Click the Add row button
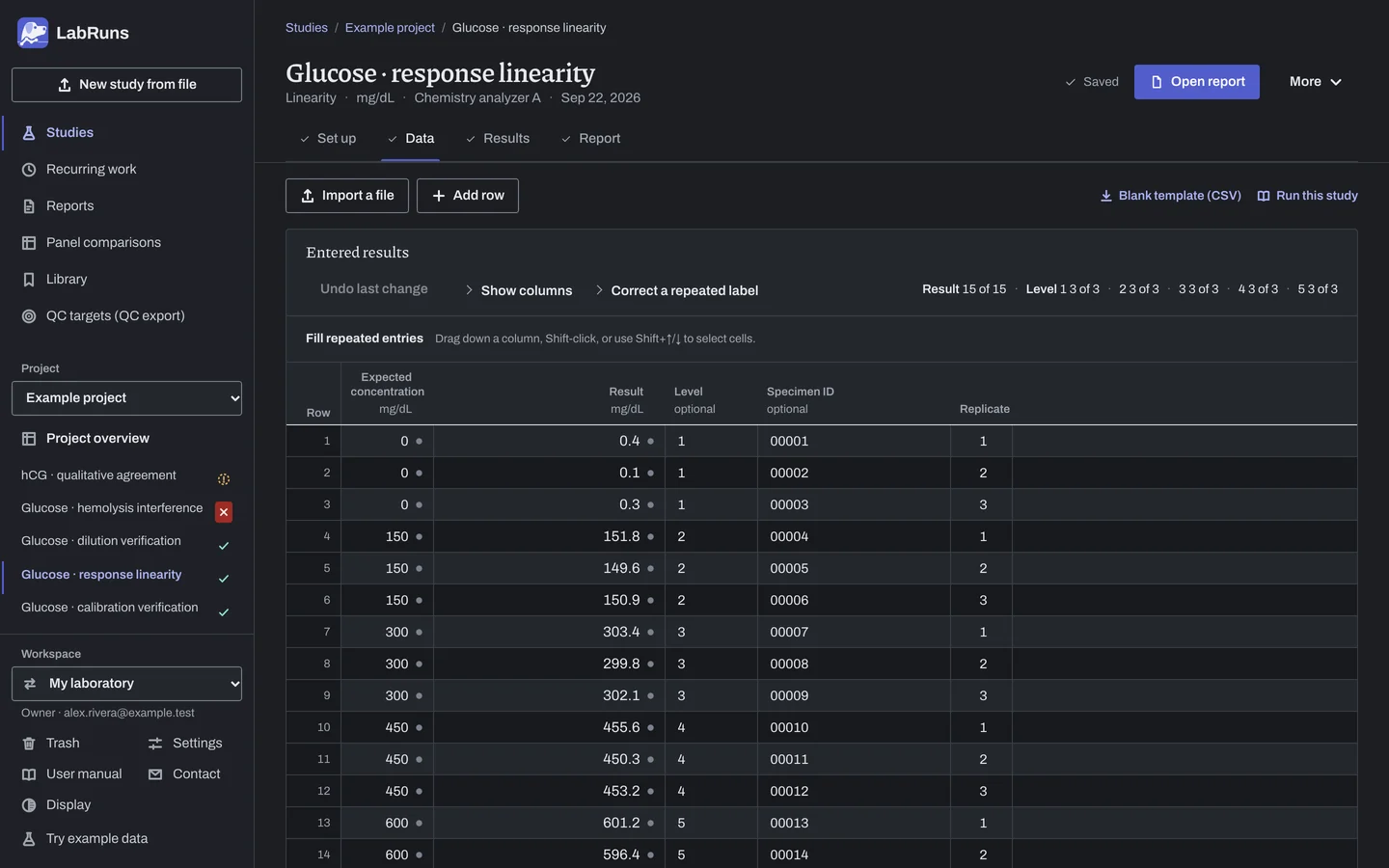1389x868 pixels. (x=468, y=196)
